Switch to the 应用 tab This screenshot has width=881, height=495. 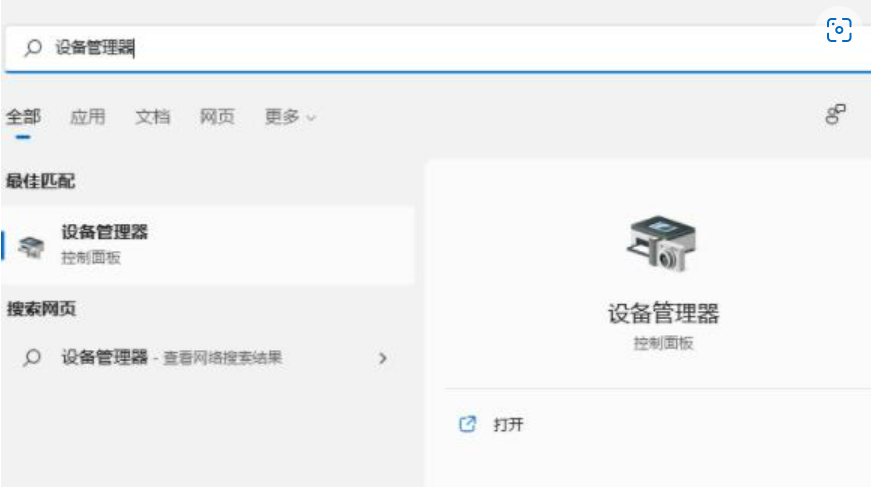point(88,117)
